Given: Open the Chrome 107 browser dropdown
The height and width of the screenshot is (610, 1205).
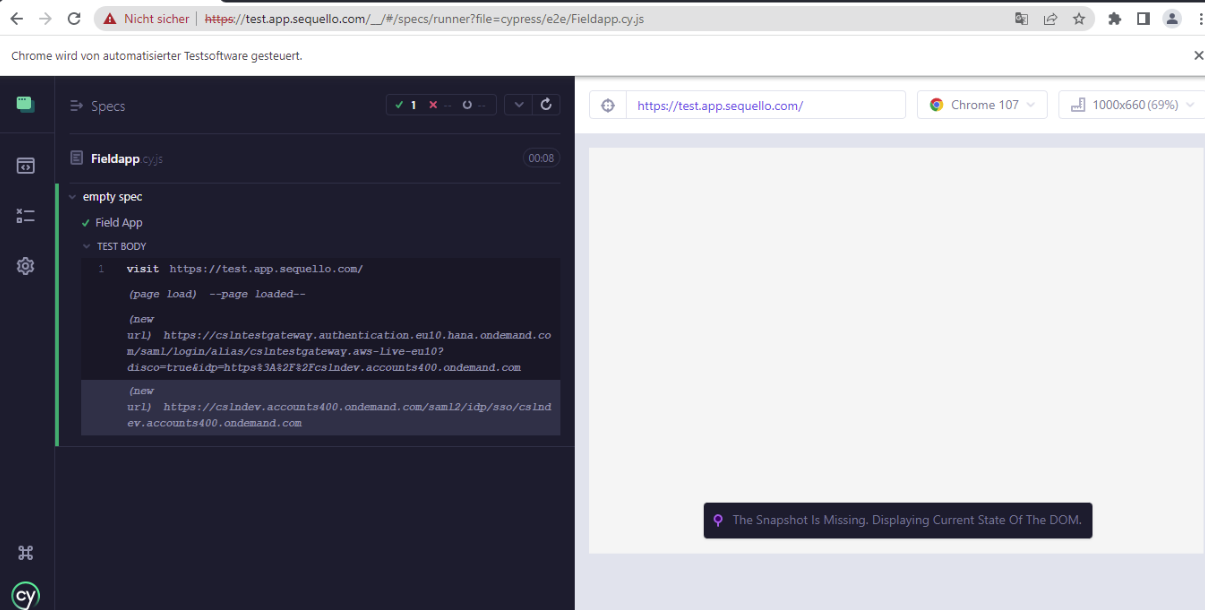Looking at the screenshot, I should pyautogui.click(x=981, y=104).
